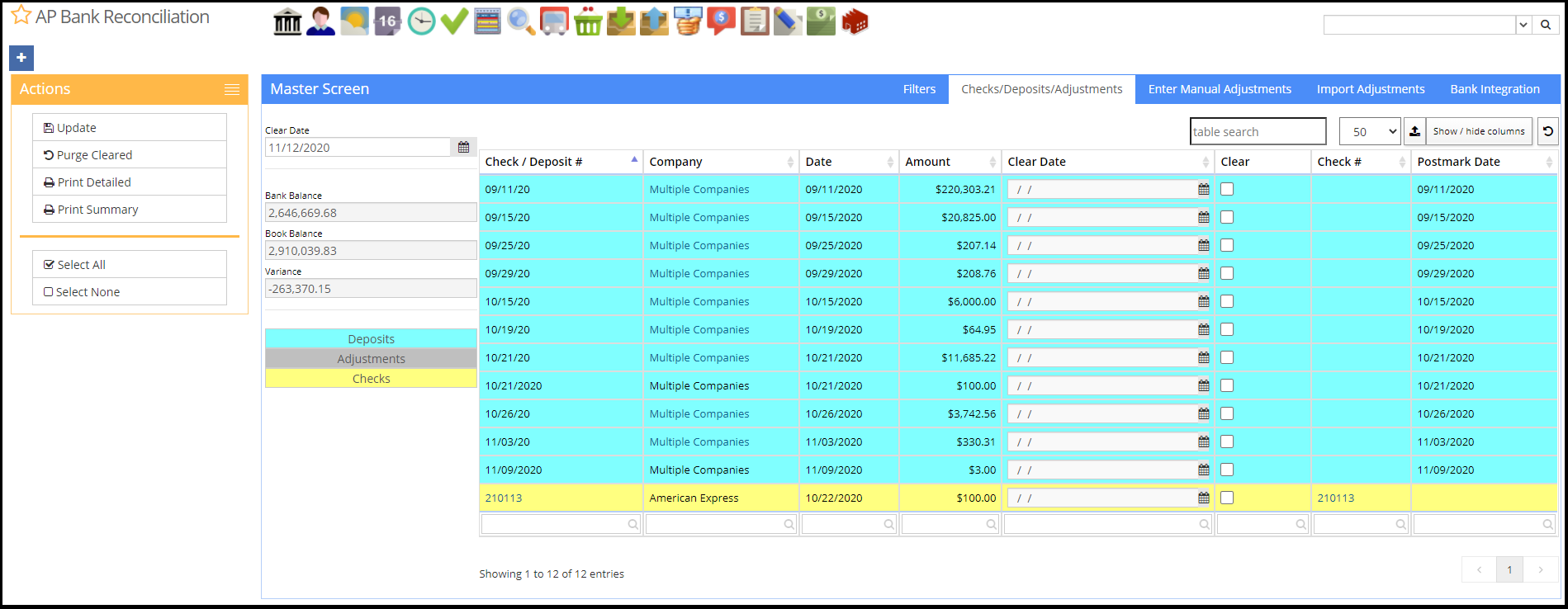This screenshot has height=609, width=1568.
Task: Check Clear box for $220,303.21 deposit
Action: click(x=1227, y=189)
